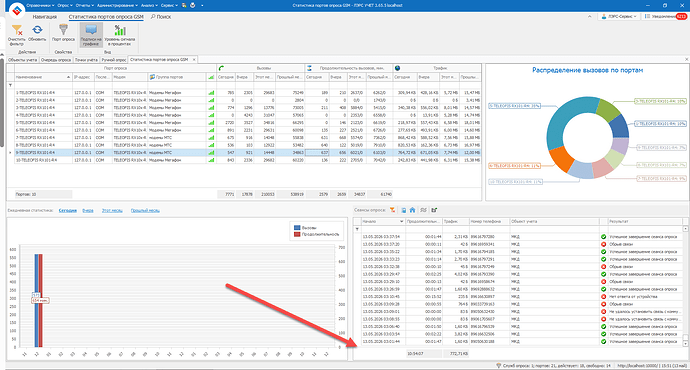Click the printer icon in title bar

pyautogui.click(x=193, y=5)
